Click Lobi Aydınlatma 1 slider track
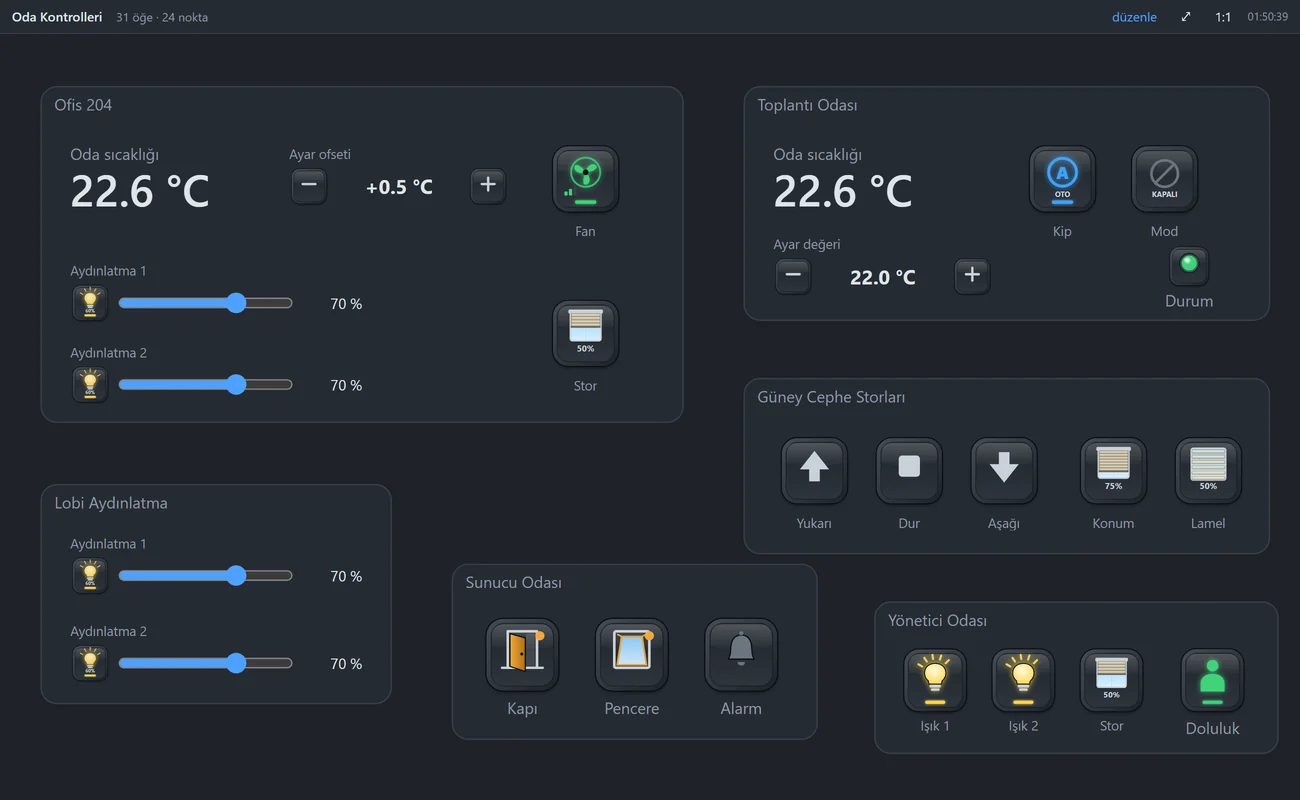Image resolution: width=1300 pixels, height=800 pixels. (x=205, y=576)
